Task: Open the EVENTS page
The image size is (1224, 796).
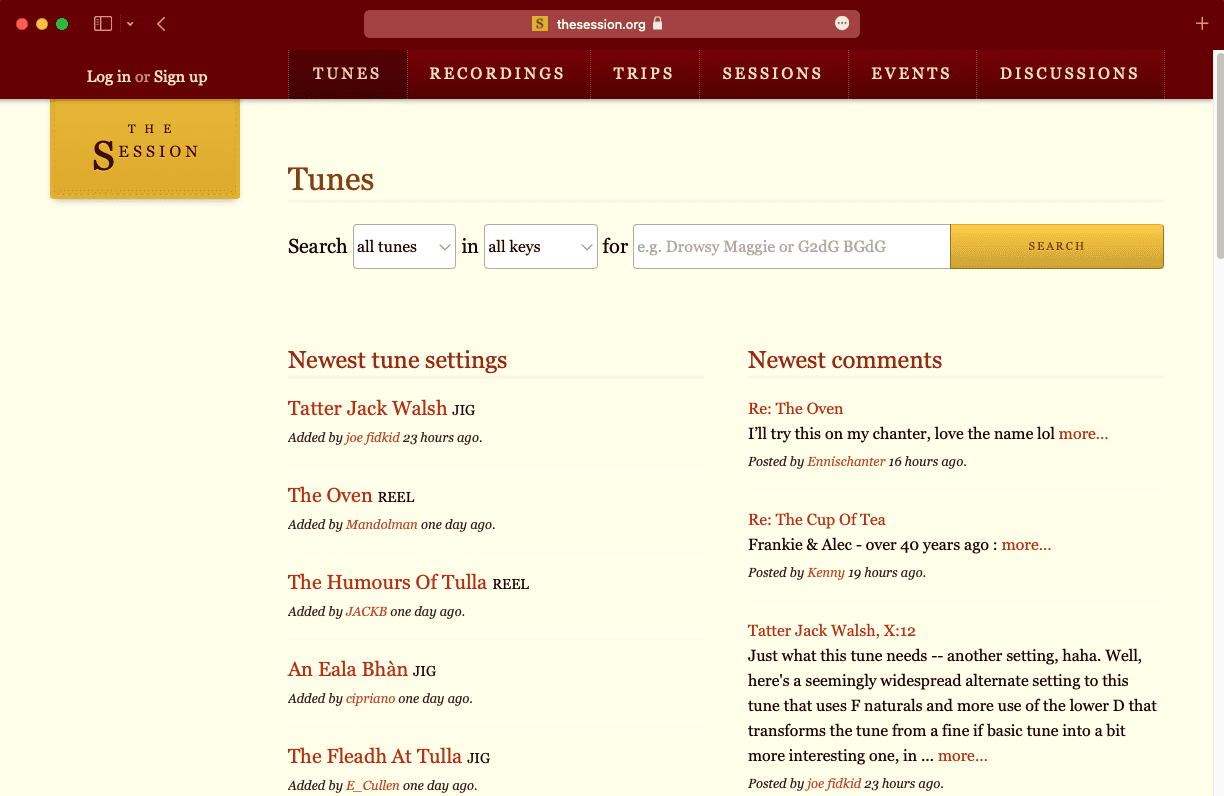Action: click(x=911, y=73)
